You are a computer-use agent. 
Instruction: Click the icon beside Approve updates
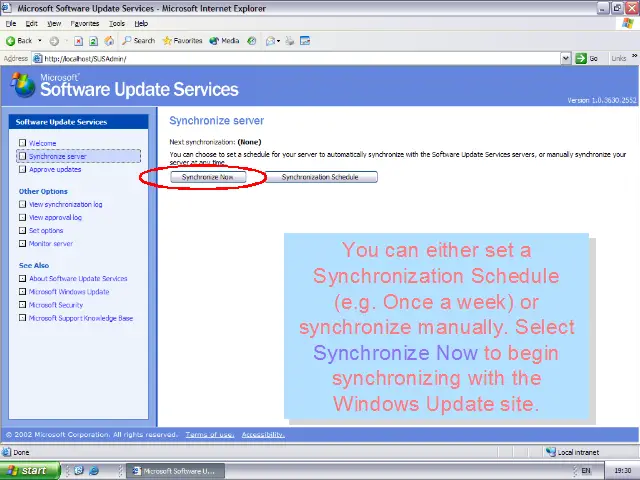coord(22,169)
